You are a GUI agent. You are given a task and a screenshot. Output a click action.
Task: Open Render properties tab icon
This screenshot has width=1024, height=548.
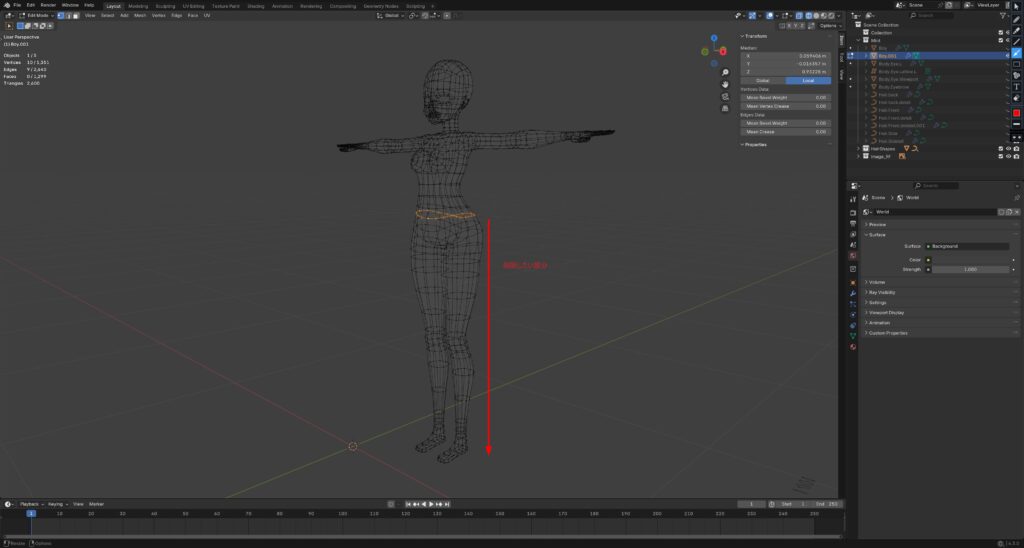point(853,213)
